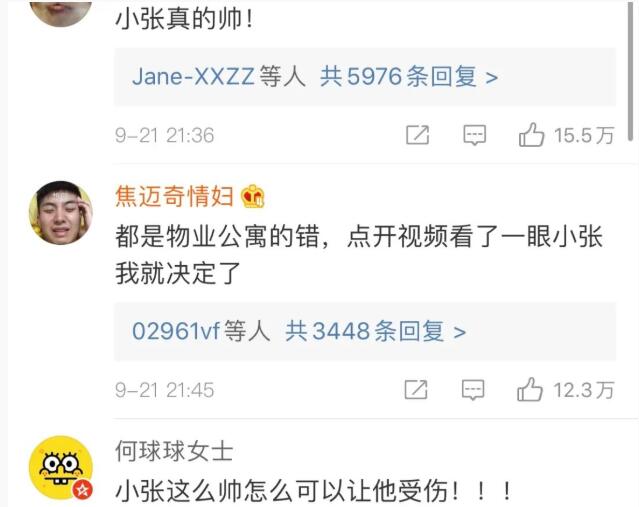Share the 9-21 21:45 comment
This screenshot has height=507, width=639.
click(416, 390)
